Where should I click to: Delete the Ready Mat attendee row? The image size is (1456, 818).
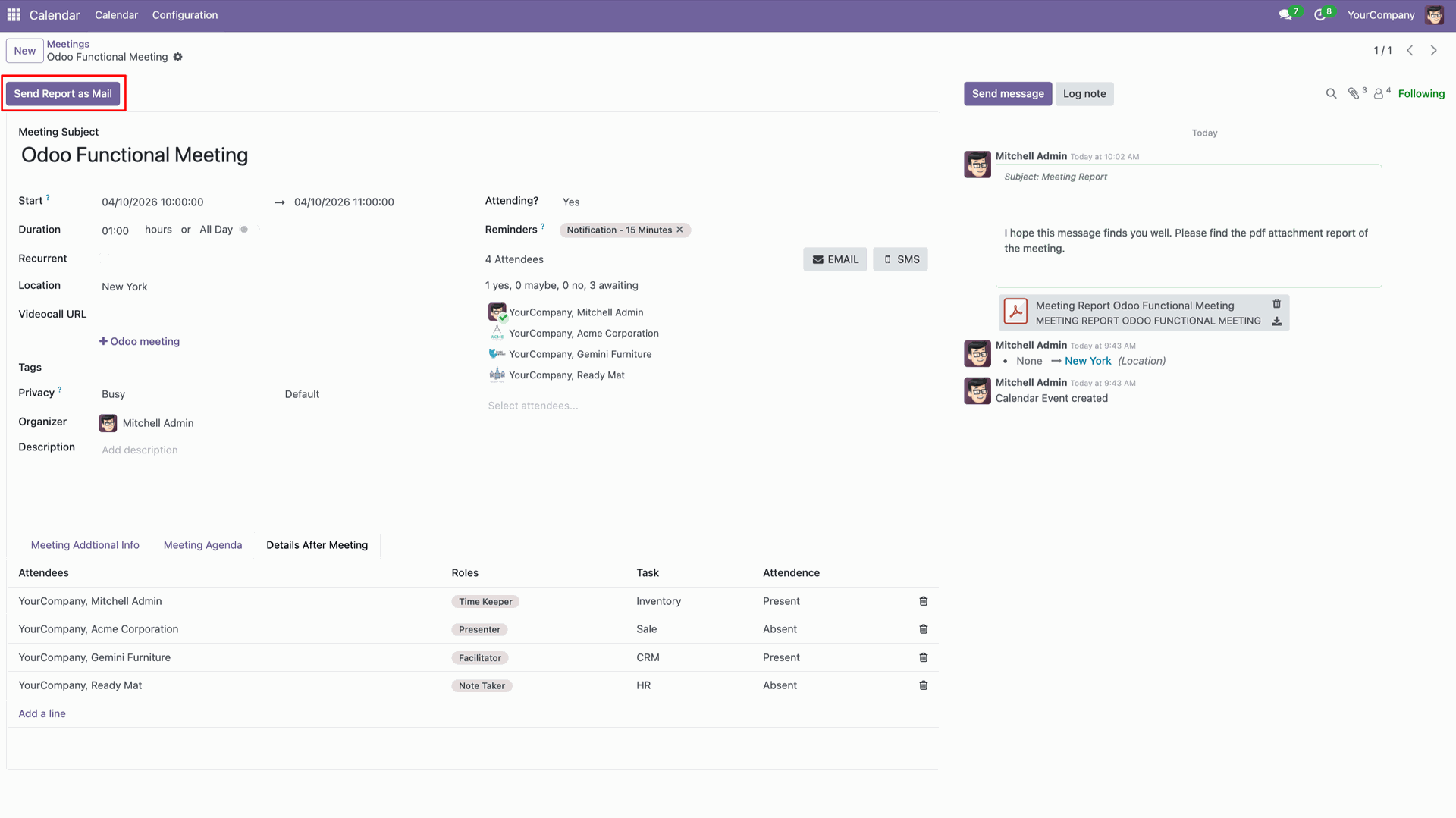tap(923, 685)
